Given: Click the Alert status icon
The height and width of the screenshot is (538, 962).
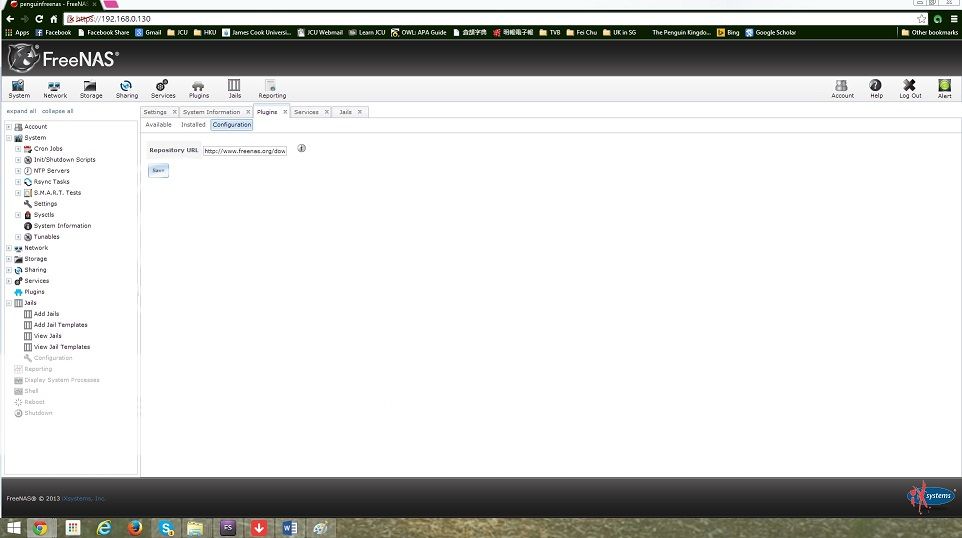Looking at the screenshot, I should [x=944, y=89].
